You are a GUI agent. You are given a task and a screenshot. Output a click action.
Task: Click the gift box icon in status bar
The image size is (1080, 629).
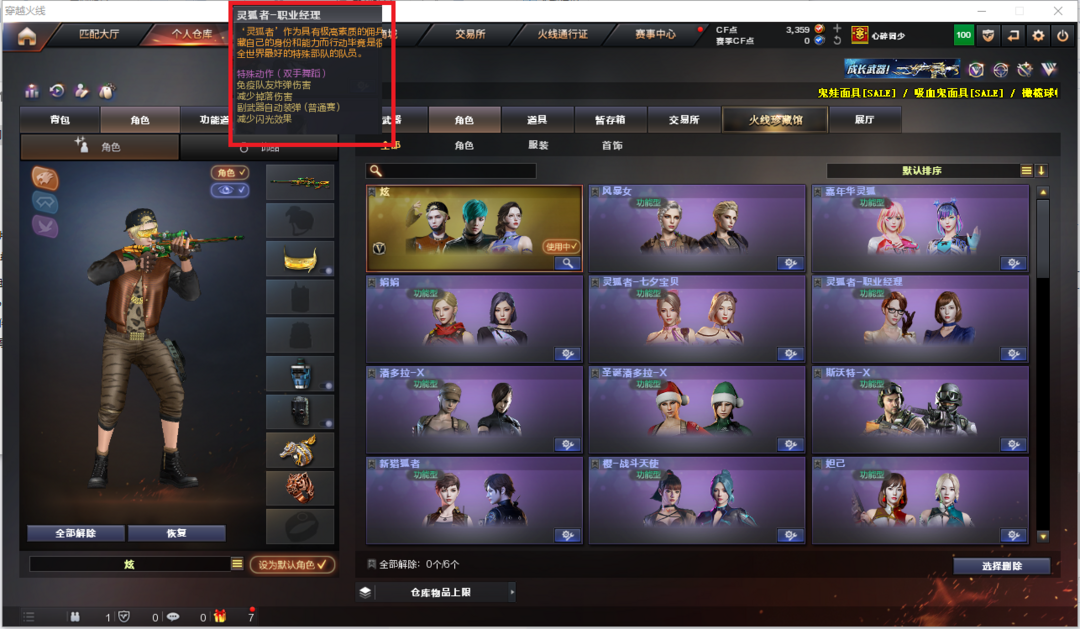pos(220,617)
